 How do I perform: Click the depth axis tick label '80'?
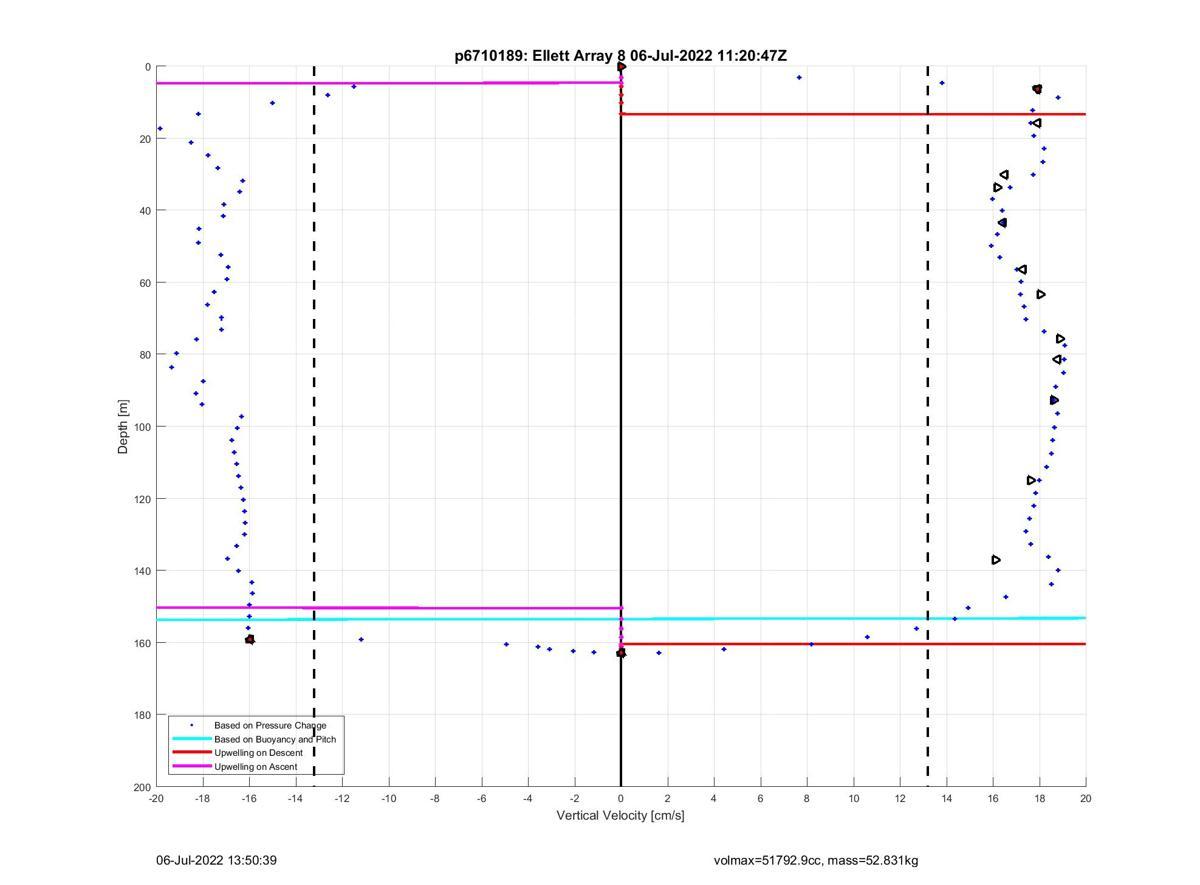[144, 355]
